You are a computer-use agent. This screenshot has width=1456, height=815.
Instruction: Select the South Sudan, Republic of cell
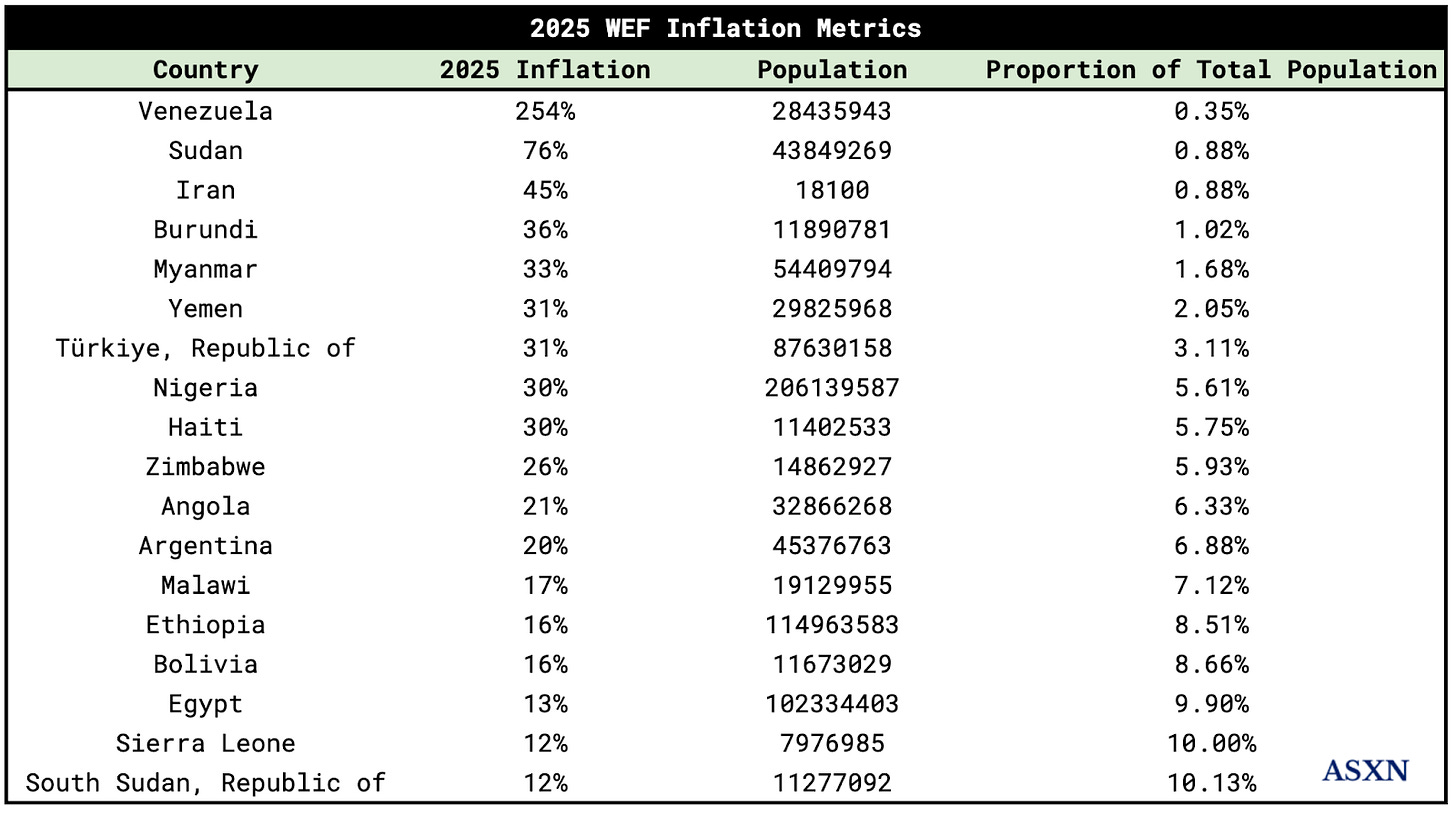pos(205,783)
